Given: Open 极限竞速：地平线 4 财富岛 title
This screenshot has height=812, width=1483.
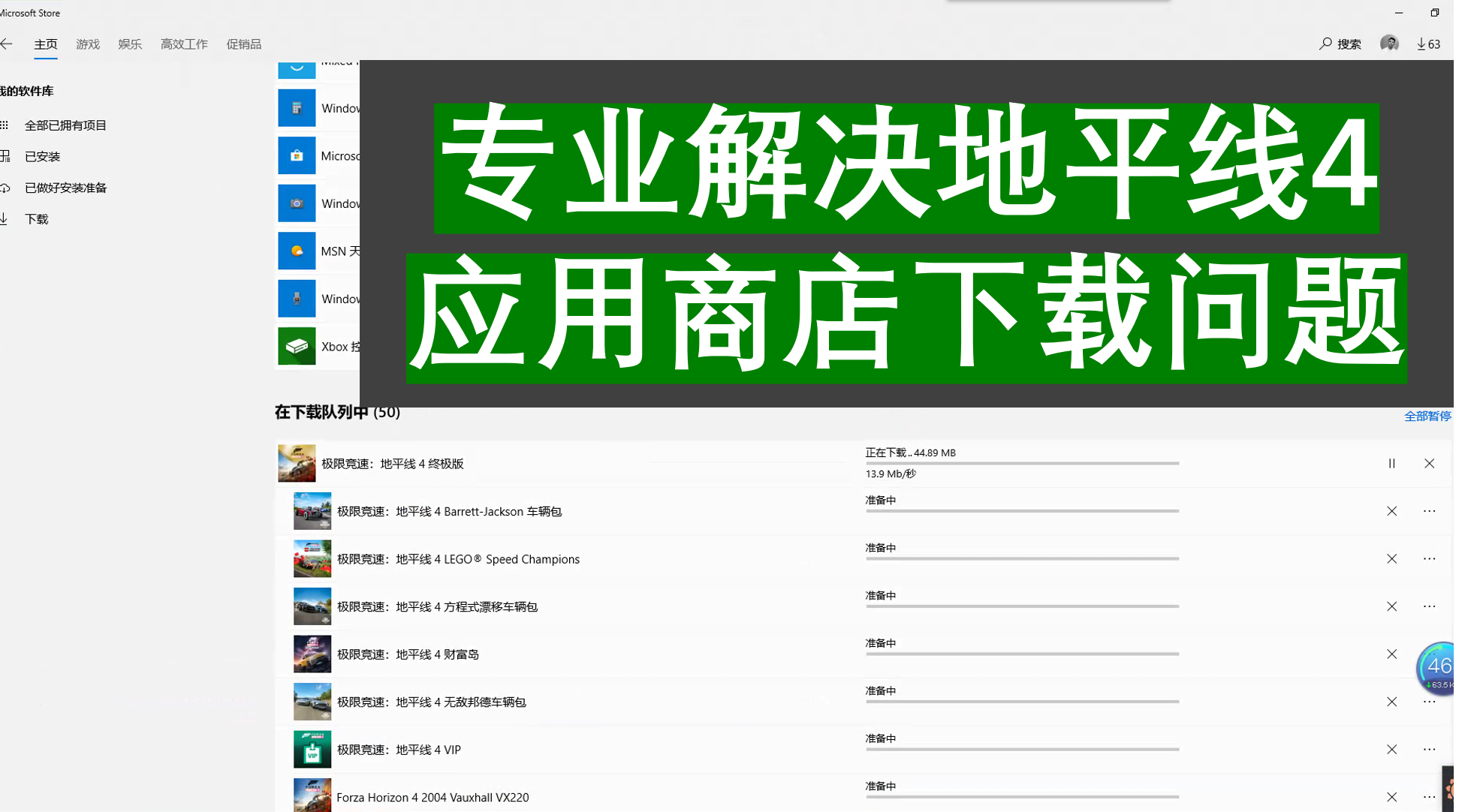Looking at the screenshot, I should tap(408, 654).
